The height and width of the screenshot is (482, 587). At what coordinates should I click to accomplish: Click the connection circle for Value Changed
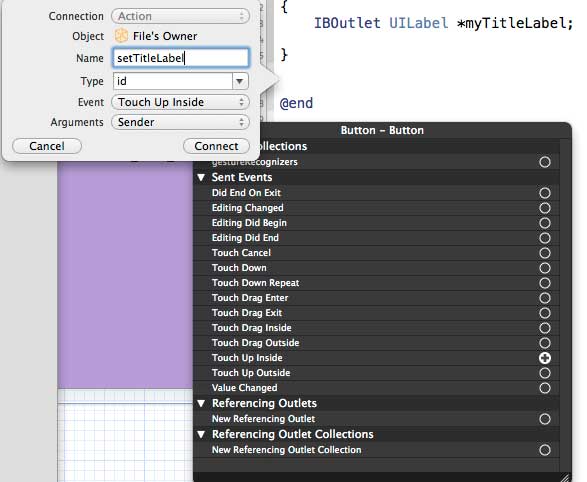click(545, 388)
